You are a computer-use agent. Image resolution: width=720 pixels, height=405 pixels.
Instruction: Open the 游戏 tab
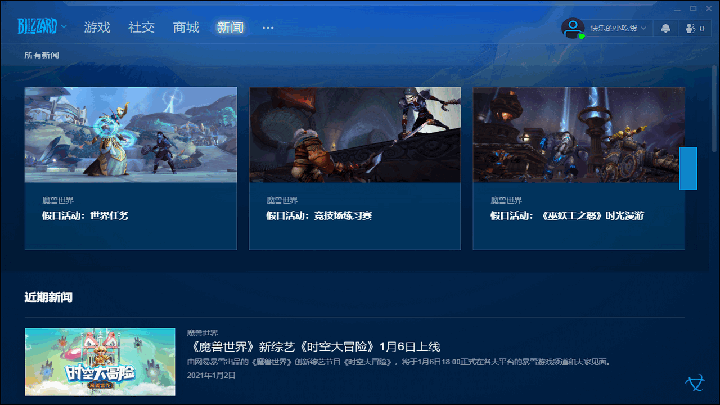97,28
